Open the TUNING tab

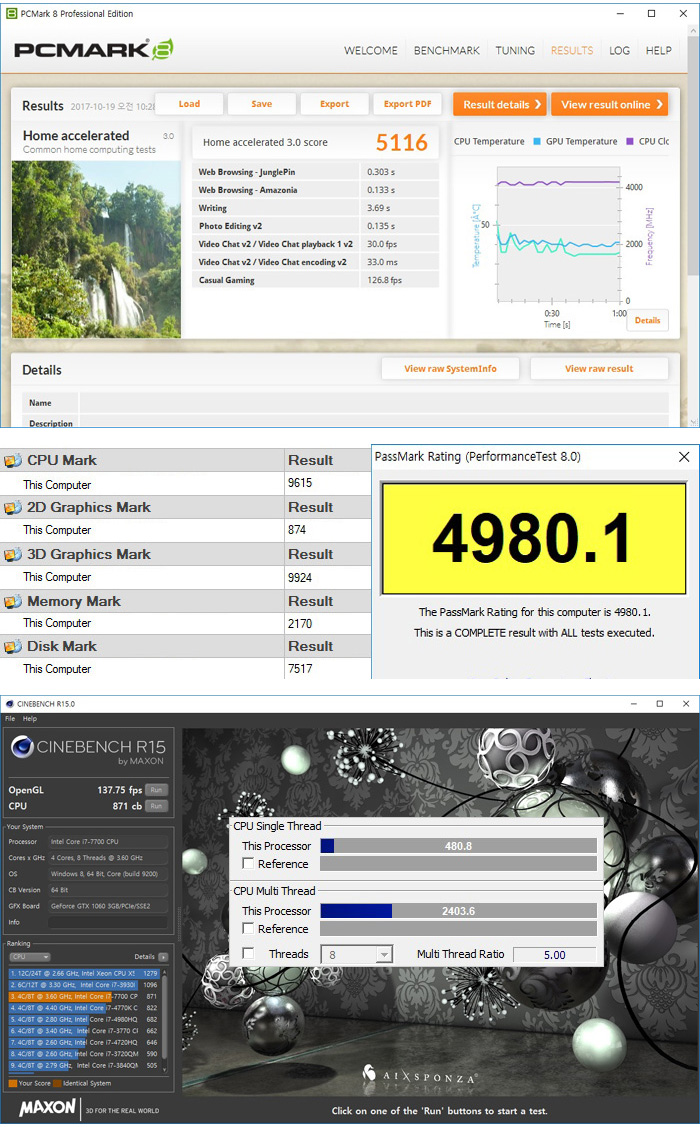point(515,50)
